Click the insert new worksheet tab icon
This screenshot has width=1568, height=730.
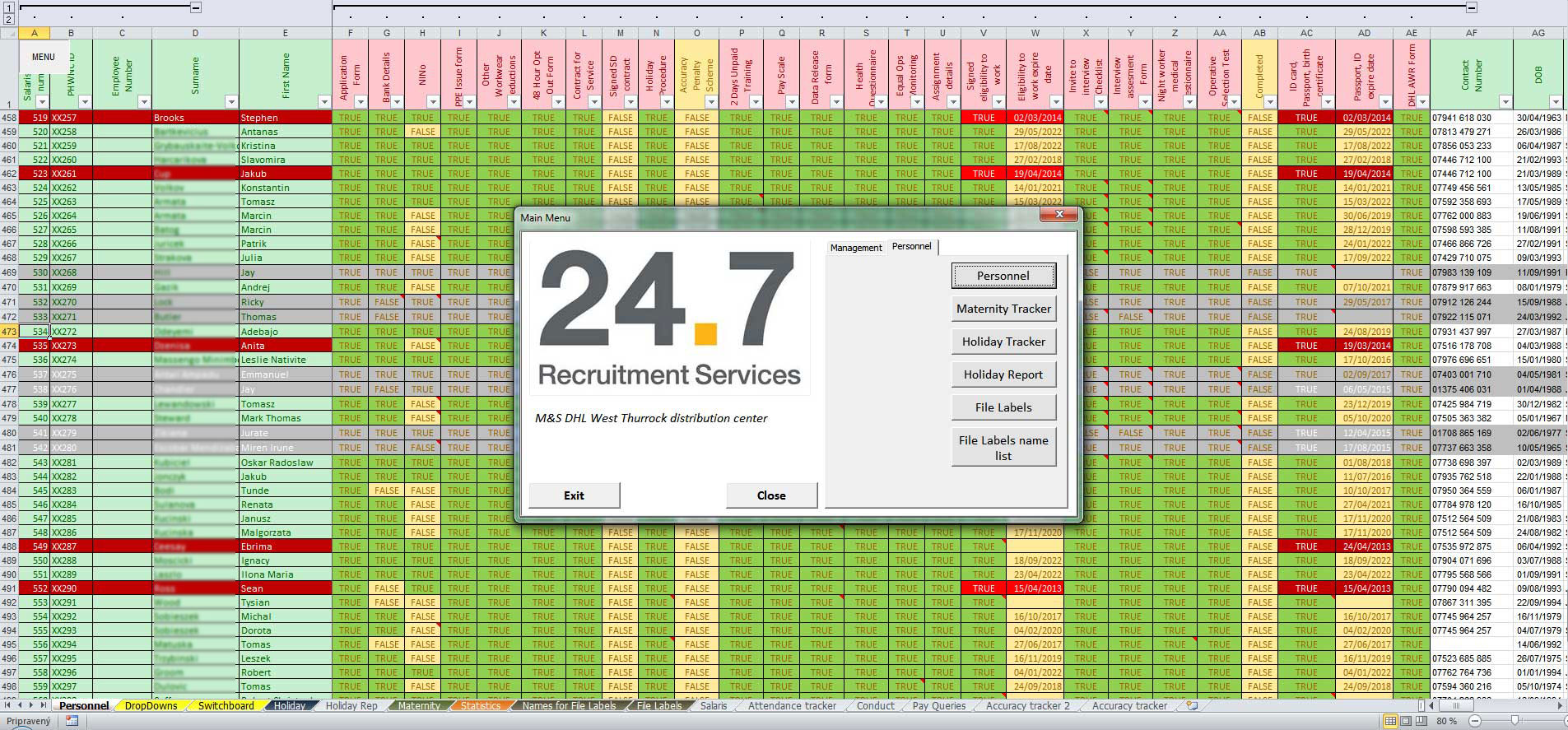1191,705
